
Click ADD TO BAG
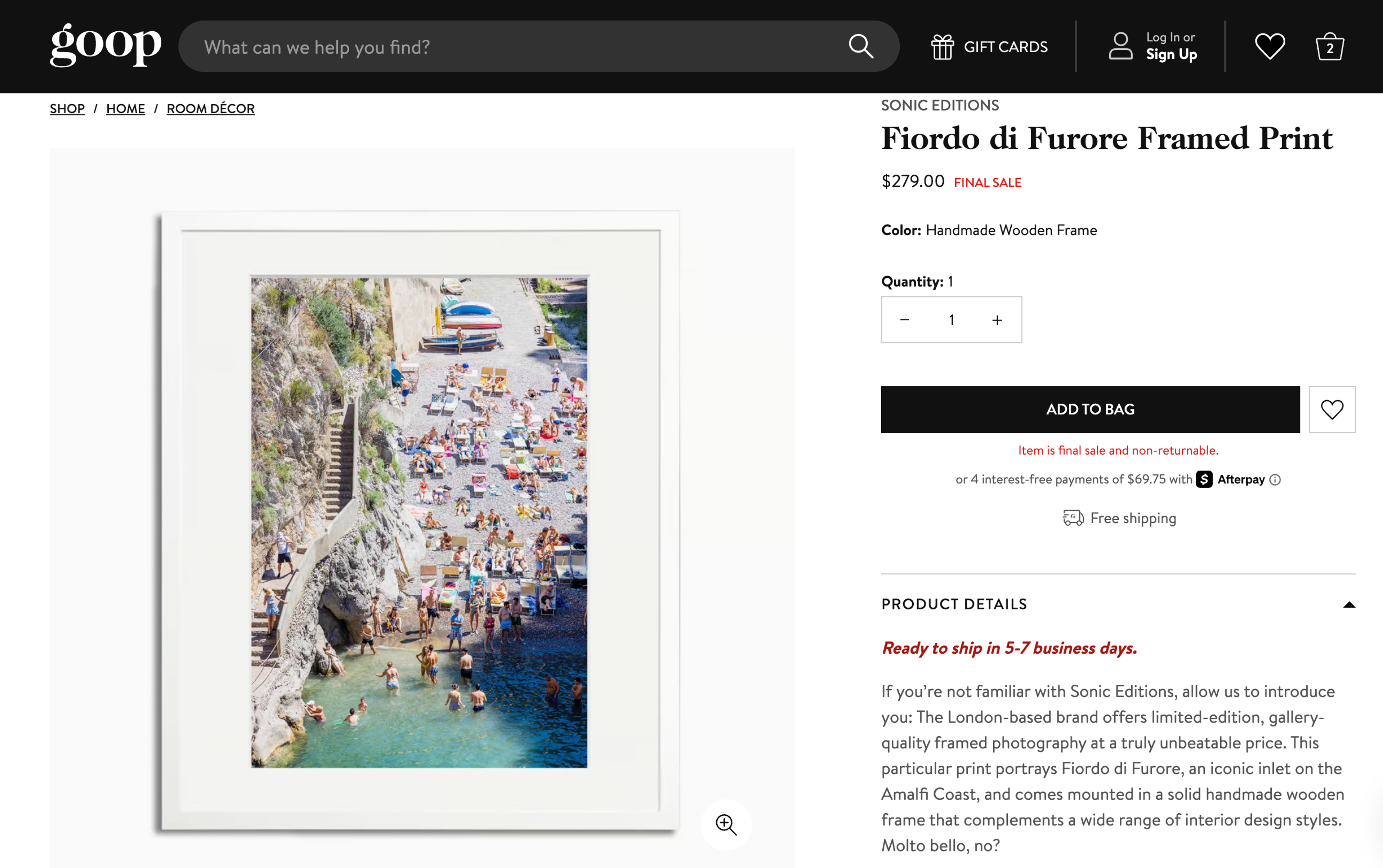point(1089,409)
